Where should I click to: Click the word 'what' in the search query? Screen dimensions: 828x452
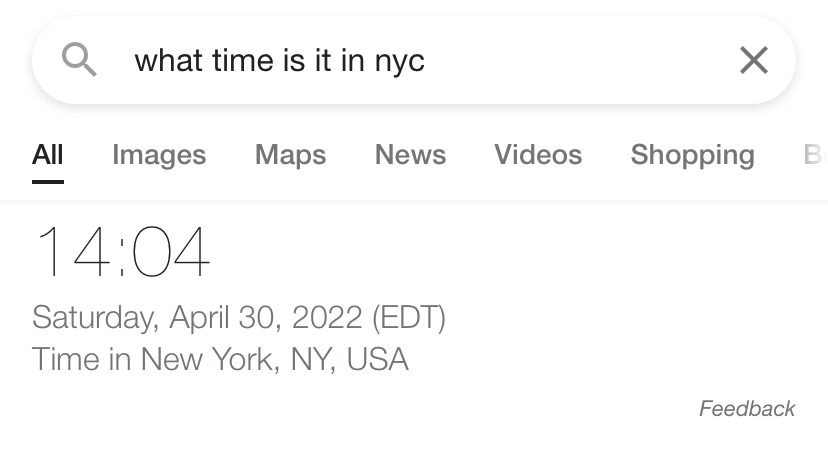169,61
